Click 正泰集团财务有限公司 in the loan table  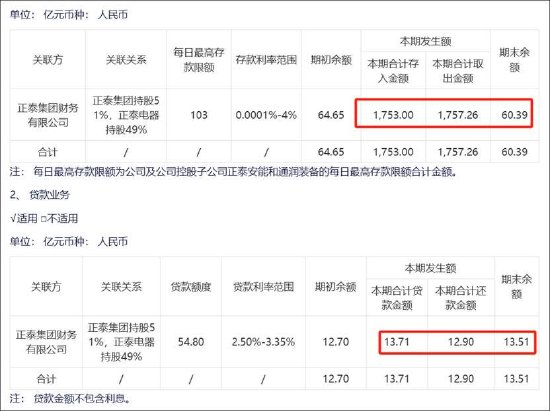(46, 342)
